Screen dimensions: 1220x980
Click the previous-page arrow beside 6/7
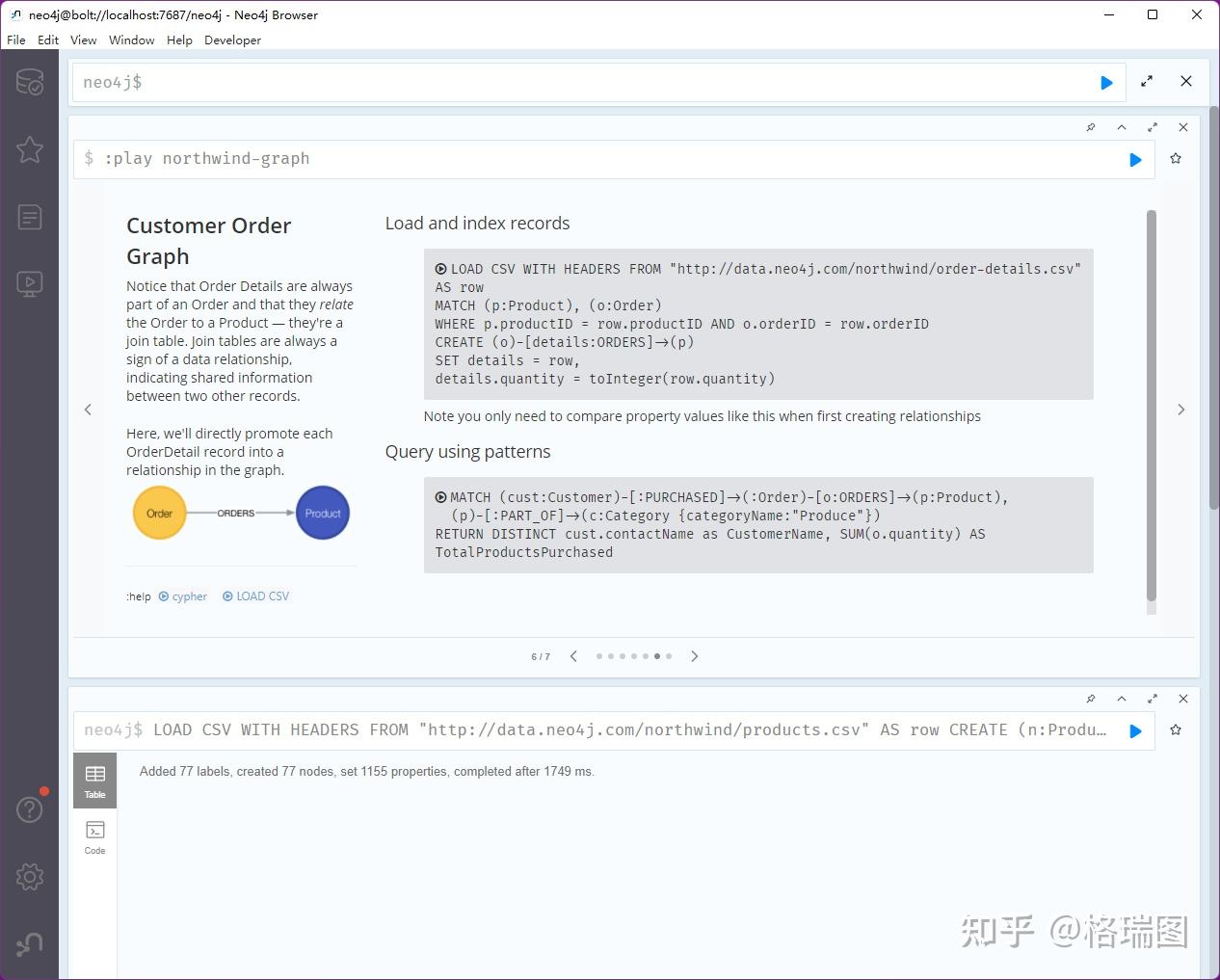click(573, 656)
